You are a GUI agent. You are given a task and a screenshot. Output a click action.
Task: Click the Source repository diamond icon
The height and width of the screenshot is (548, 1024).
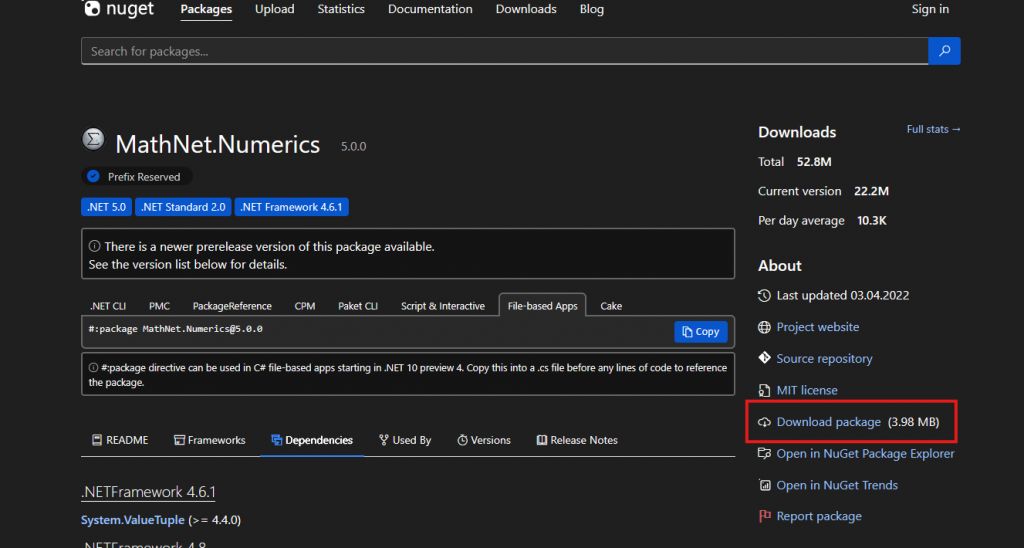click(765, 358)
